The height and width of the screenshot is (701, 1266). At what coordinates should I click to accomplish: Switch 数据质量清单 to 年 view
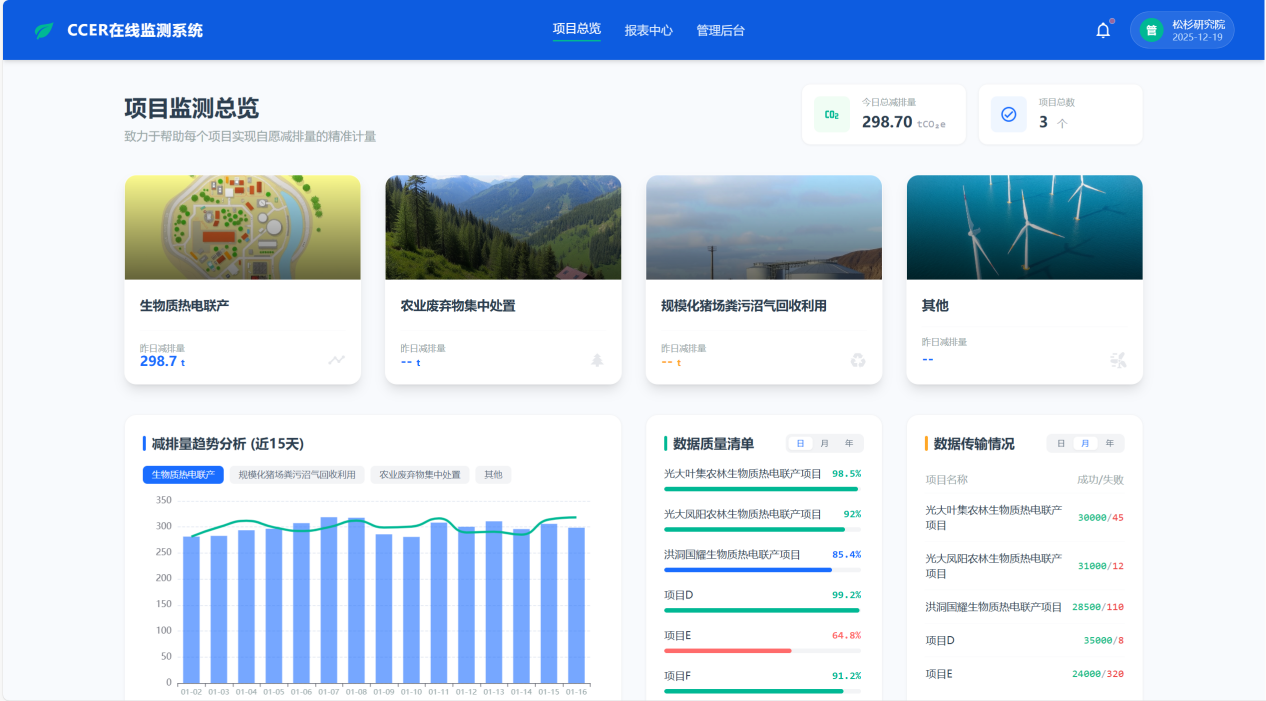(x=849, y=443)
